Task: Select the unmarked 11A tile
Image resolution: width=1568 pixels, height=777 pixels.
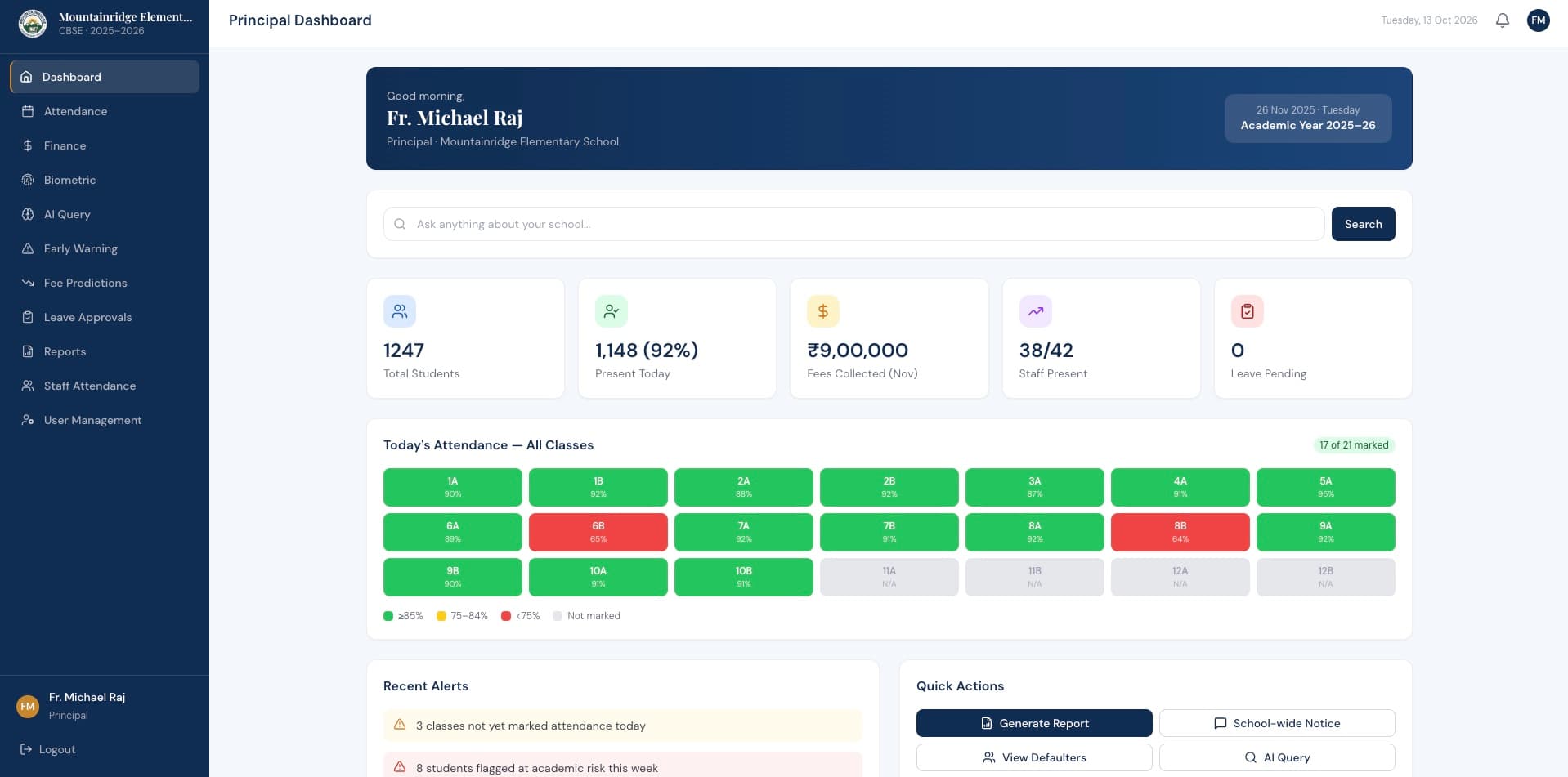Action: (889, 577)
